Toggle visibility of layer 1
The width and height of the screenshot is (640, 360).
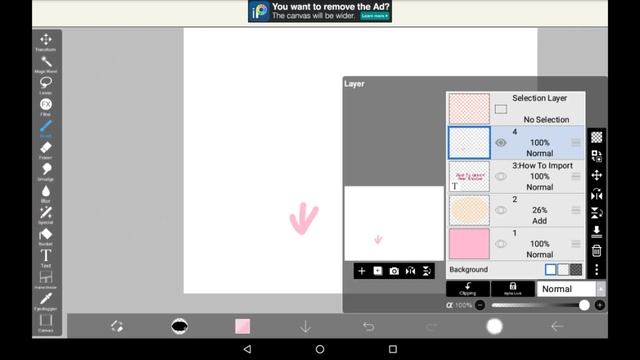click(x=501, y=244)
